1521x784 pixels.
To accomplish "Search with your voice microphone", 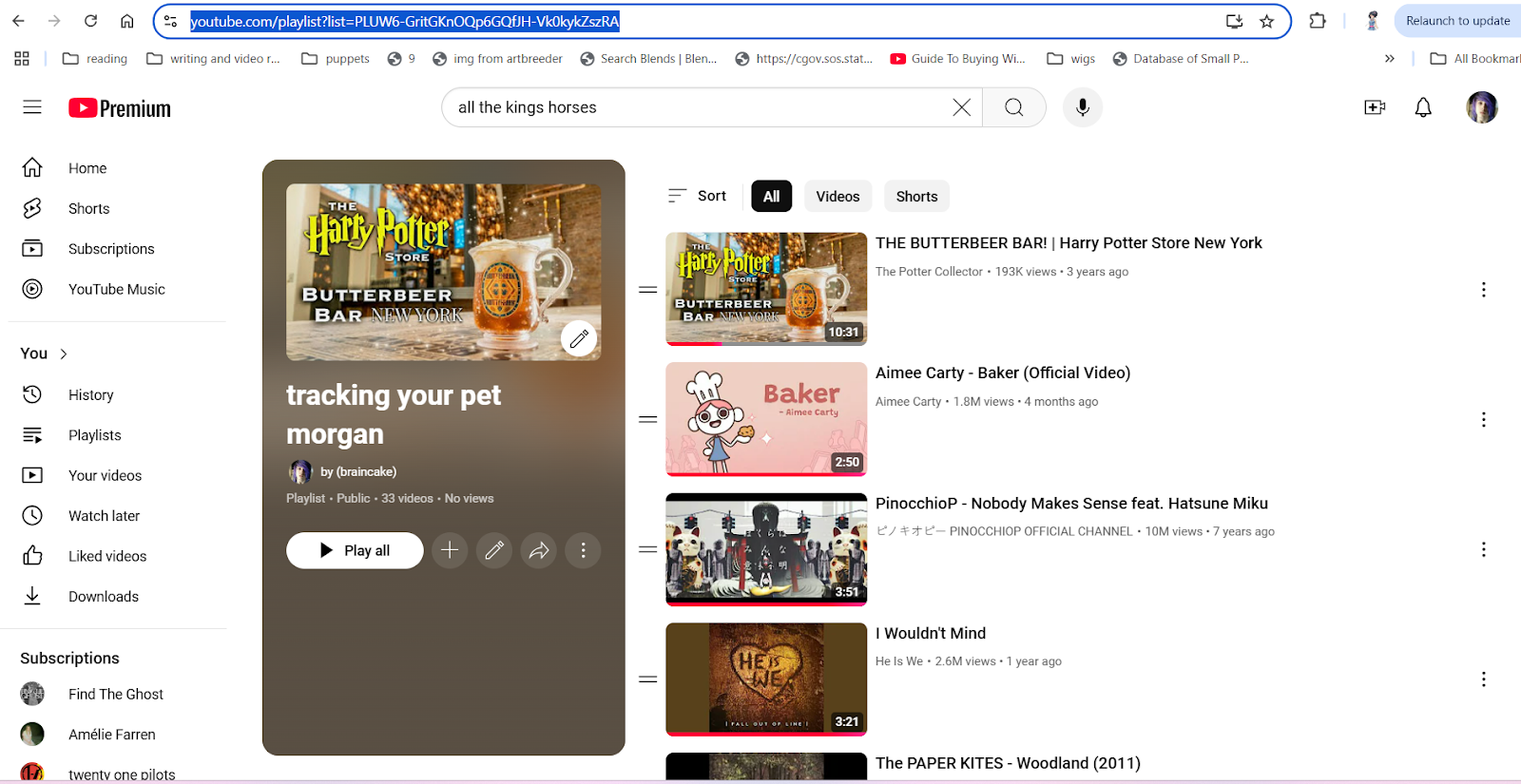I will pyautogui.click(x=1082, y=107).
